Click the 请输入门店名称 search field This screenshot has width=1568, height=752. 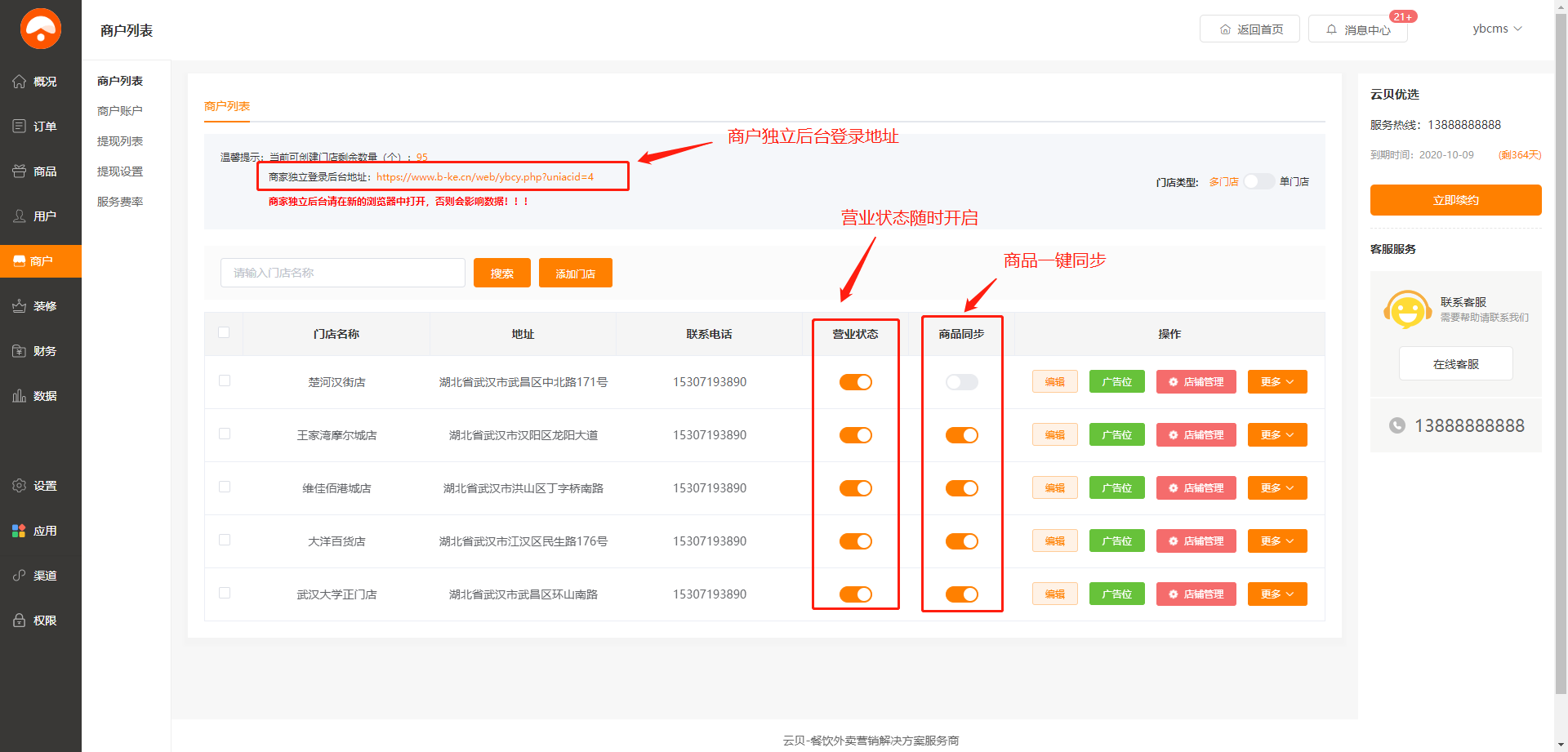pyautogui.click(x=342, y=273)
